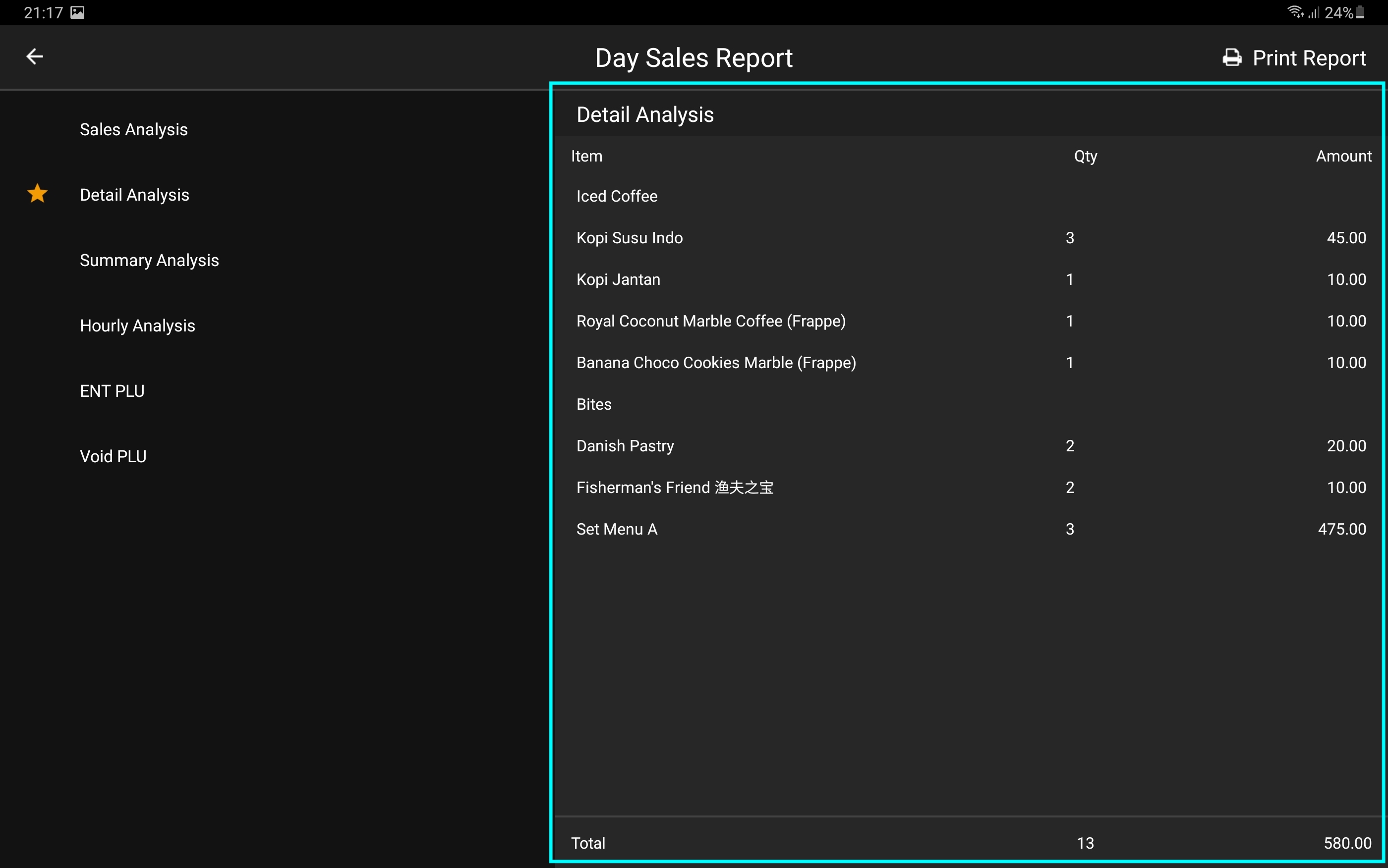Screen dimensions: 1388x868
Task: Tap the battery icon
Action: coord(1360,12)
